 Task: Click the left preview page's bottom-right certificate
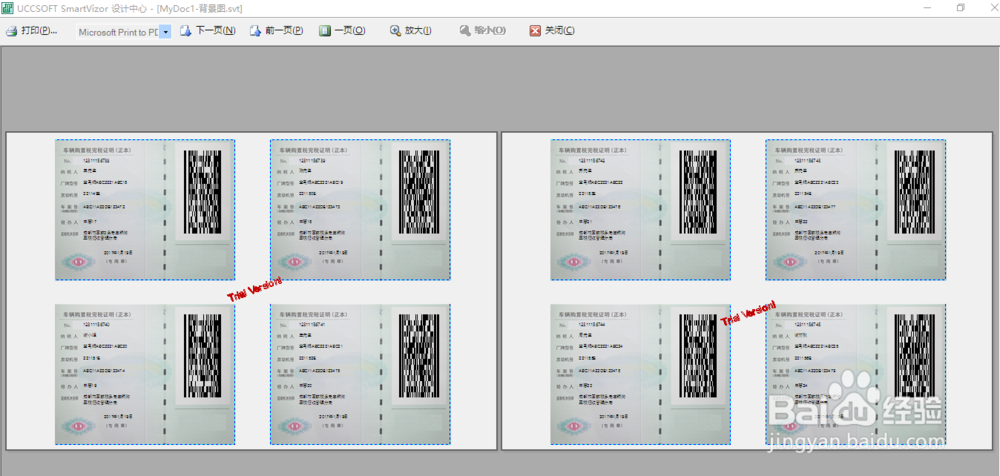tap(360, 374)
